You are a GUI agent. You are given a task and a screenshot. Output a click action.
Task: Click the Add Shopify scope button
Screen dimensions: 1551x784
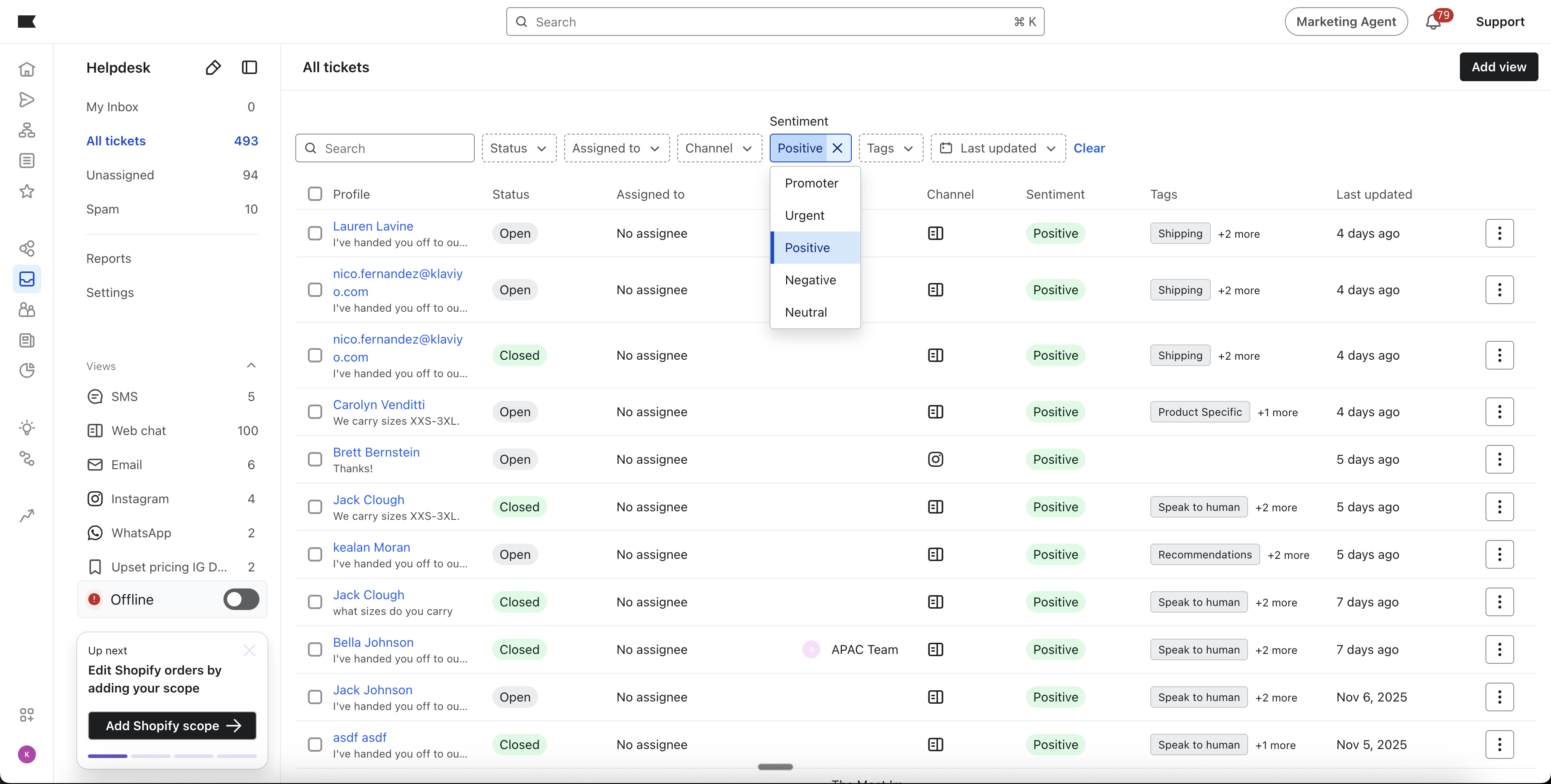pos(171,726)
